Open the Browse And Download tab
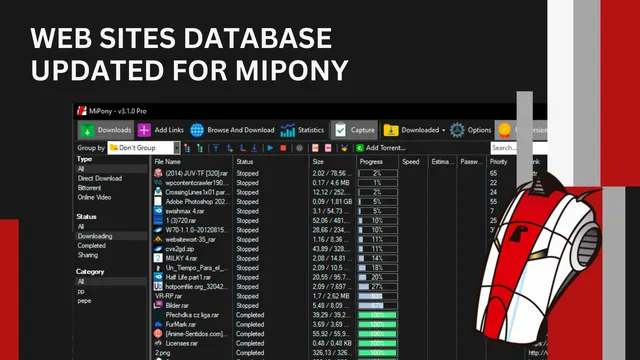This screenshot has height=360, width=640. (x=232, y=130)
